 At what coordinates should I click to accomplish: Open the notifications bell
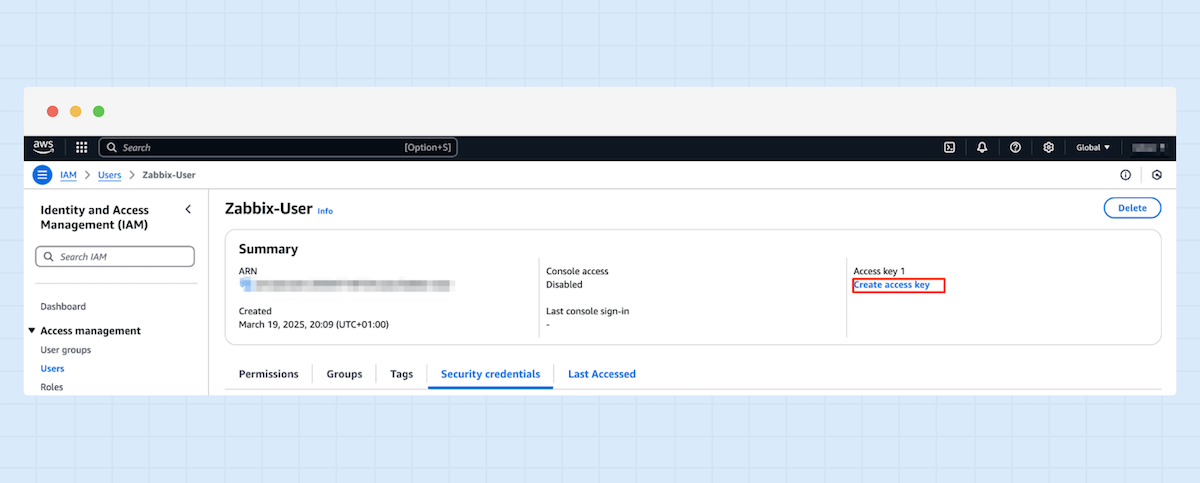click(x=982, y=147)
